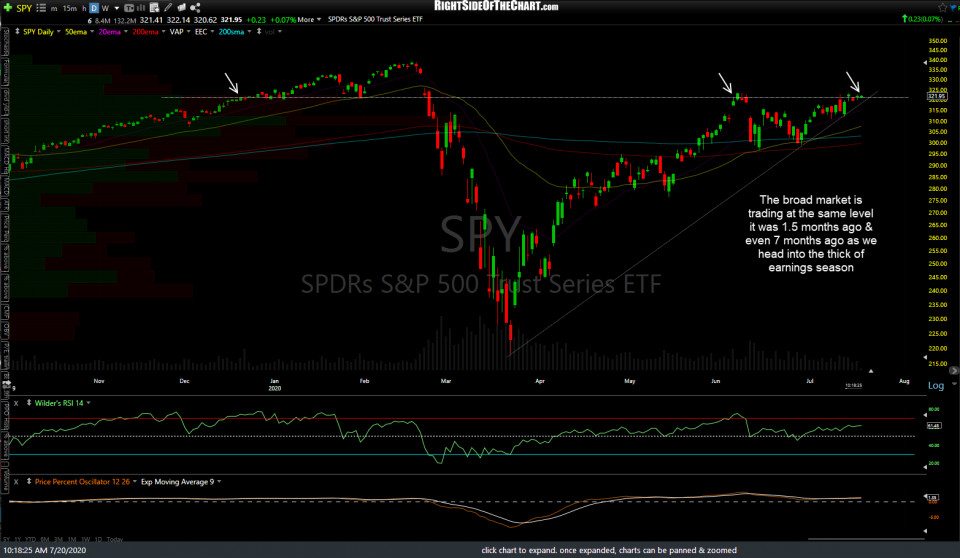This screenshot has width=960, height=558.
Task: Click the green plus add-symbol icon
Action: coord(8,7)
